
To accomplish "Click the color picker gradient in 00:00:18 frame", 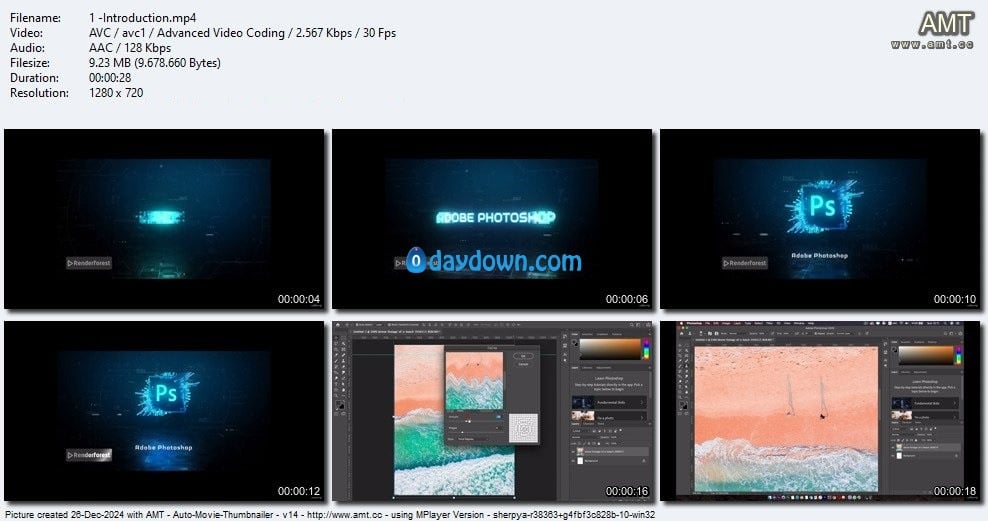I will 928,355.
